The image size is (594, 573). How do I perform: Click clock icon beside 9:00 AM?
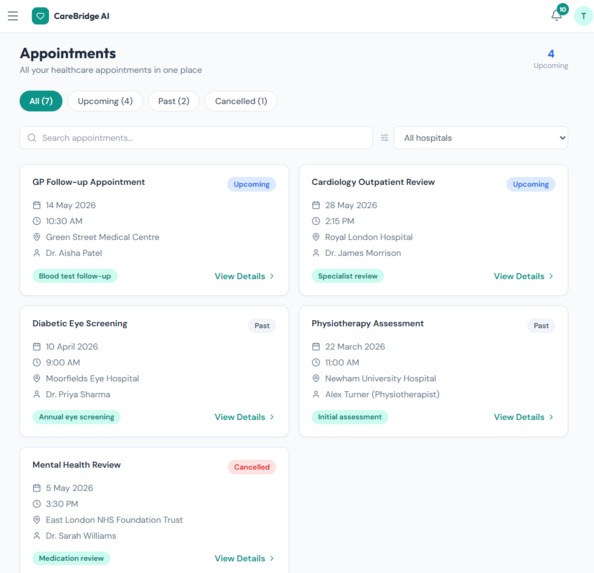(x=37, y=362)
